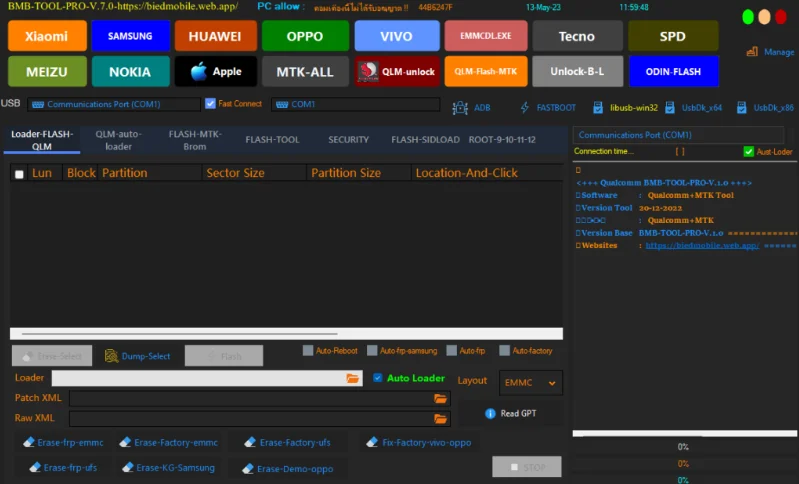Viewport: 799px width, 484px height.
Task: Open the SPD chipset section
Action: [x=673, y=36]
